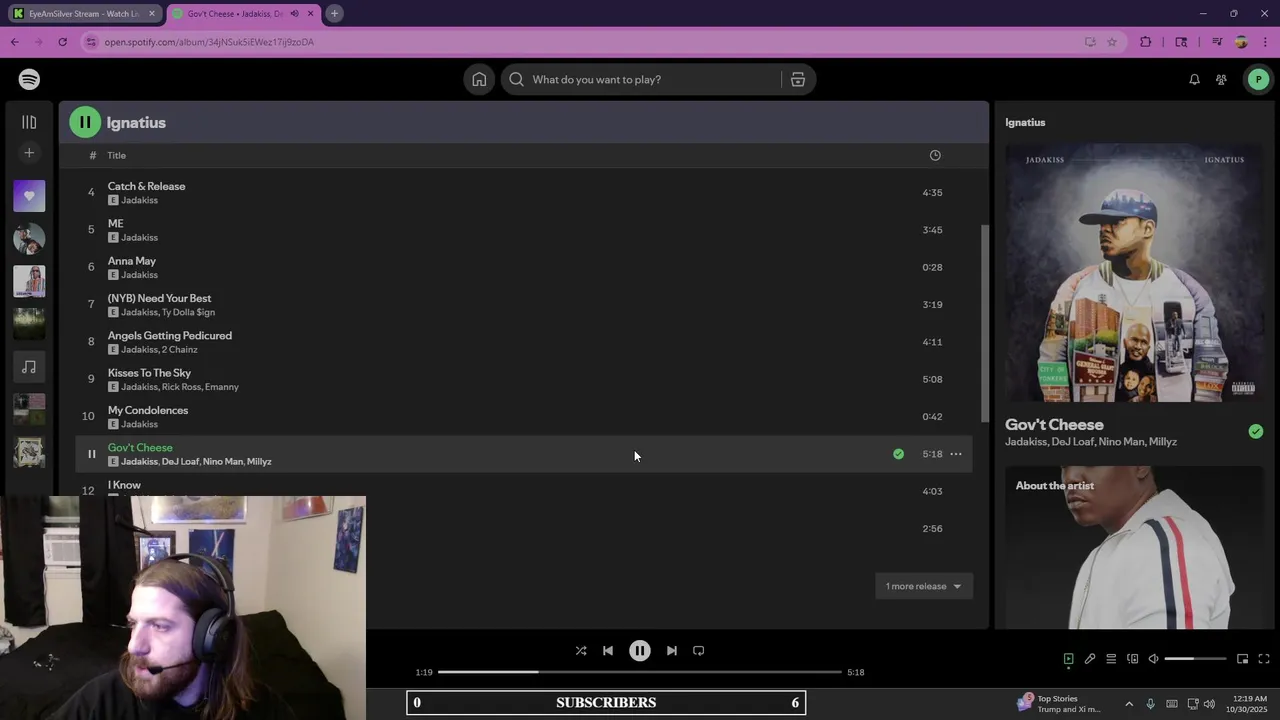The height and width of the screenshot is (720, 1280).
Task: Show lyrics with microphone icon
Action: coord(1090,659)
